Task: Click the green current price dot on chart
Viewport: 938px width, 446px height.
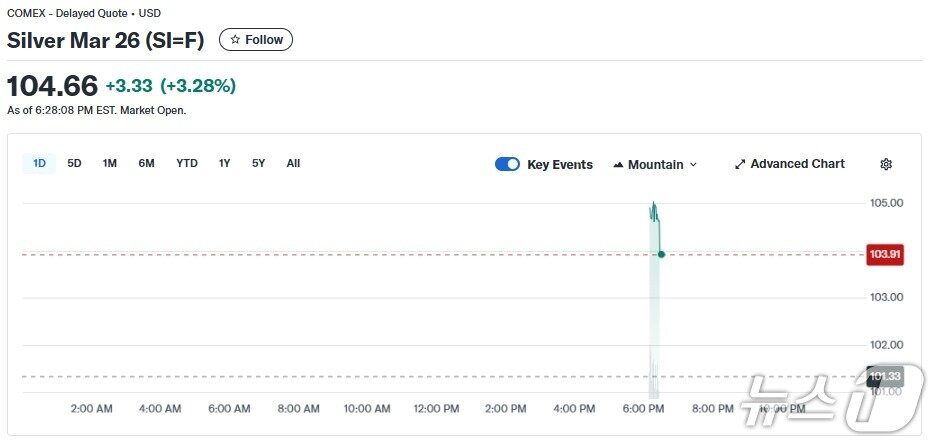Action: 661,254
